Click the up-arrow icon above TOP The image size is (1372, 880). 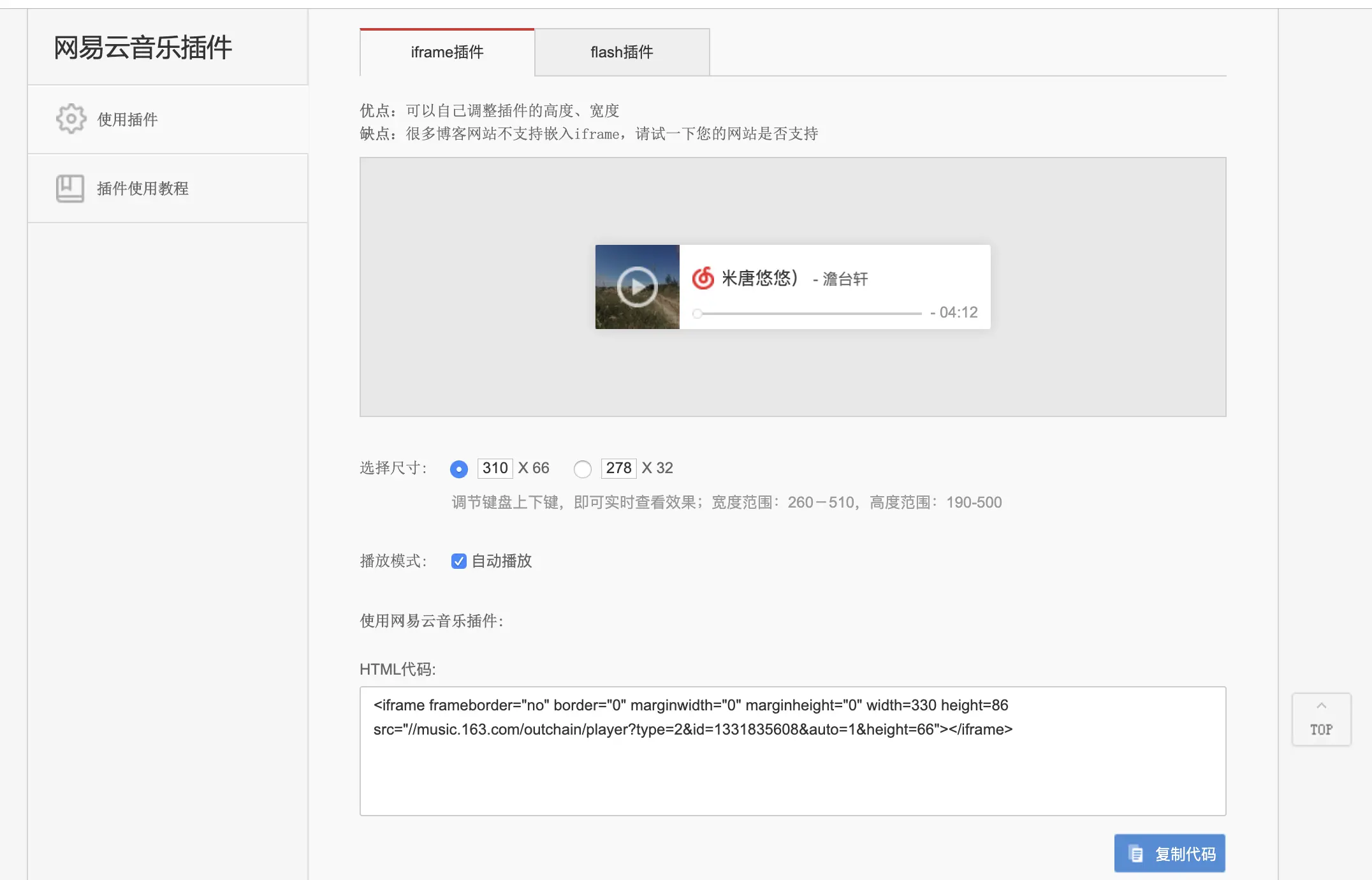pyautogui.click(x=1321, y=706)
